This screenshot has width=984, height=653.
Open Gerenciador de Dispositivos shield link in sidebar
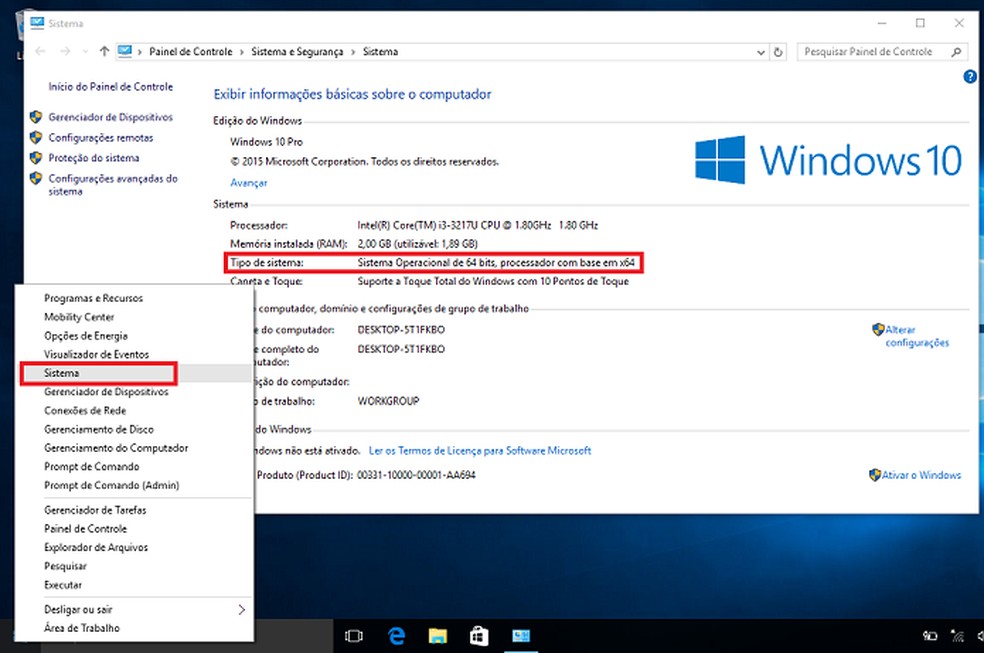(x=110, y=117)
